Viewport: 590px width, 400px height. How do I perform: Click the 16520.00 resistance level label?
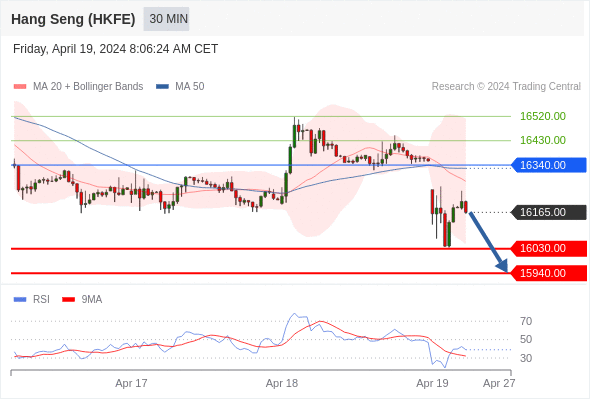pyautogui.click(x=543, y=116)
